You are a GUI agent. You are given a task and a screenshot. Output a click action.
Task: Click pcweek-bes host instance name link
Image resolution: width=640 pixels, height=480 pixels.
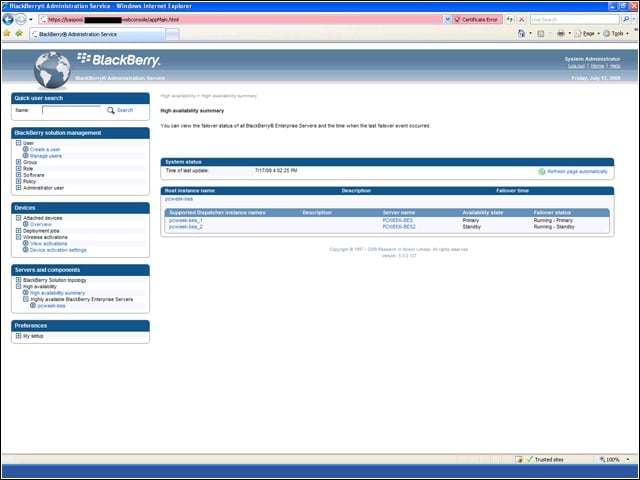coord(179,199)
